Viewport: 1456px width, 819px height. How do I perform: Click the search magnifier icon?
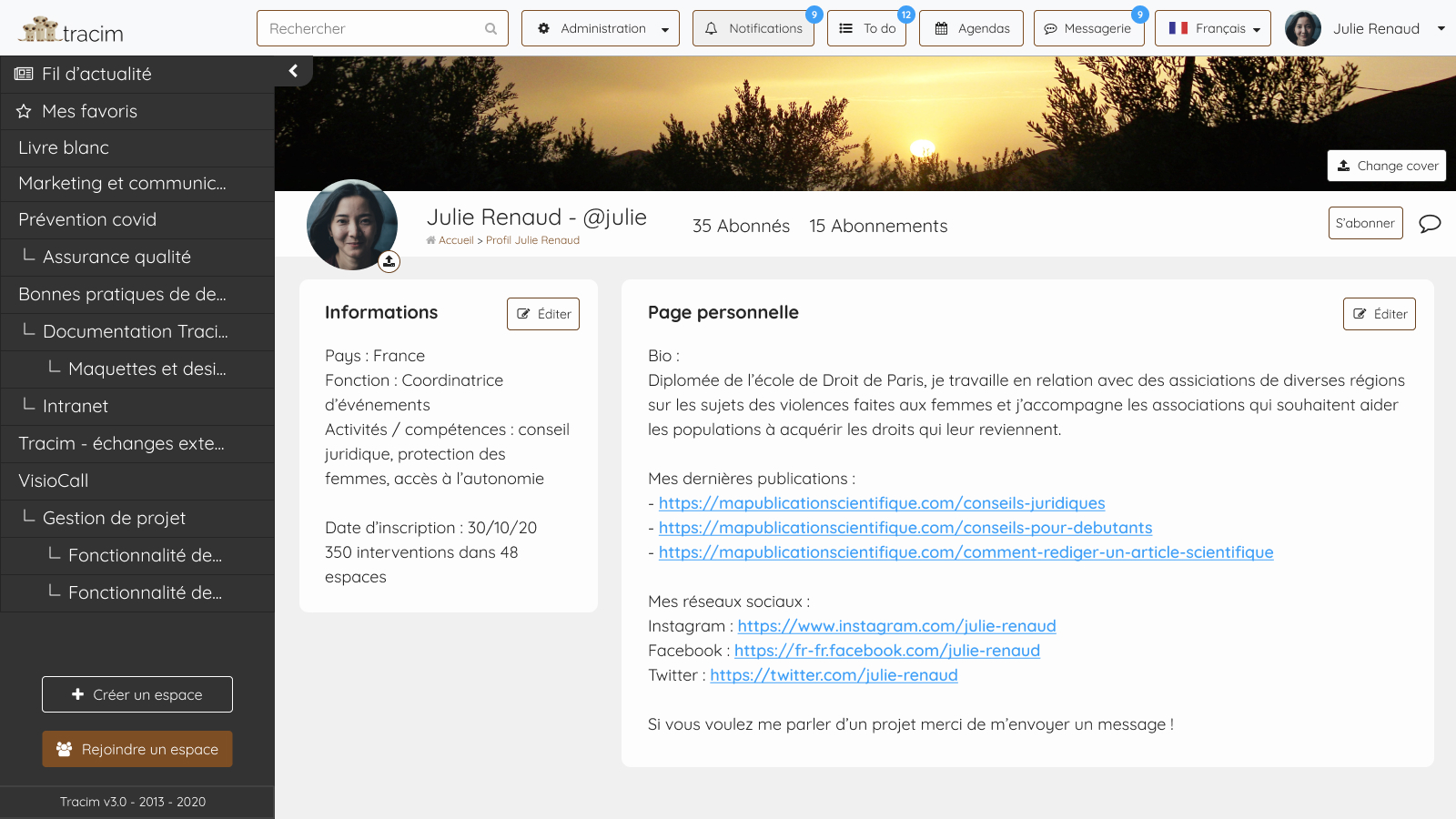(x=490, y=29)
